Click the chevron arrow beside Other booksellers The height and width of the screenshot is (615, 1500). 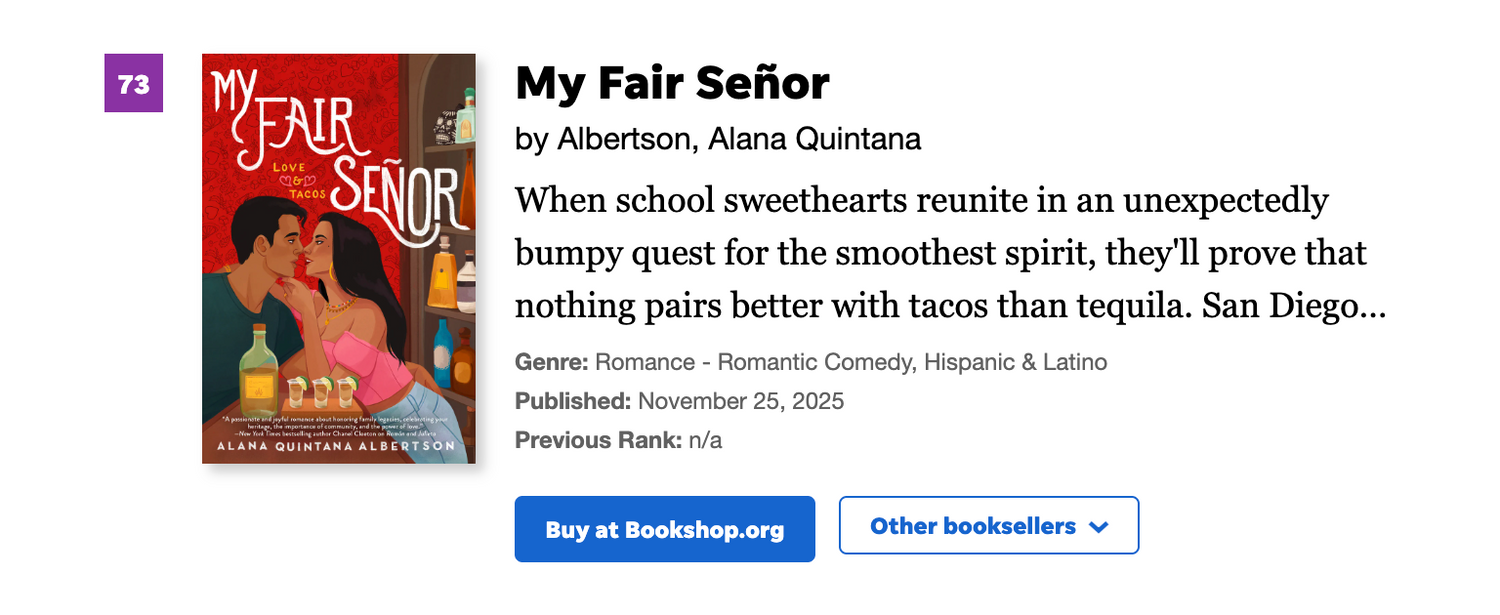coord(1098,527)
